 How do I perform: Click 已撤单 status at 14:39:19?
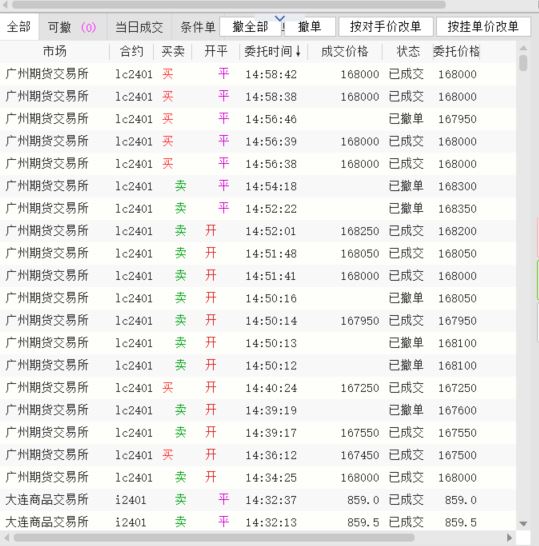pos(406,410)
